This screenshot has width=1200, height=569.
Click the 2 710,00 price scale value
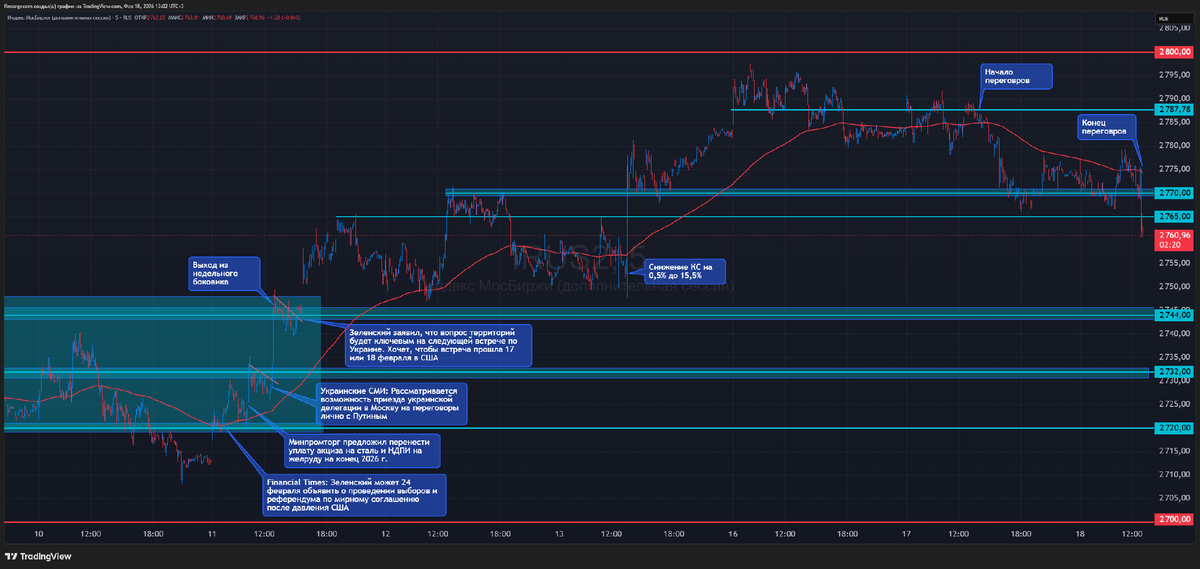pos(1175,474)
